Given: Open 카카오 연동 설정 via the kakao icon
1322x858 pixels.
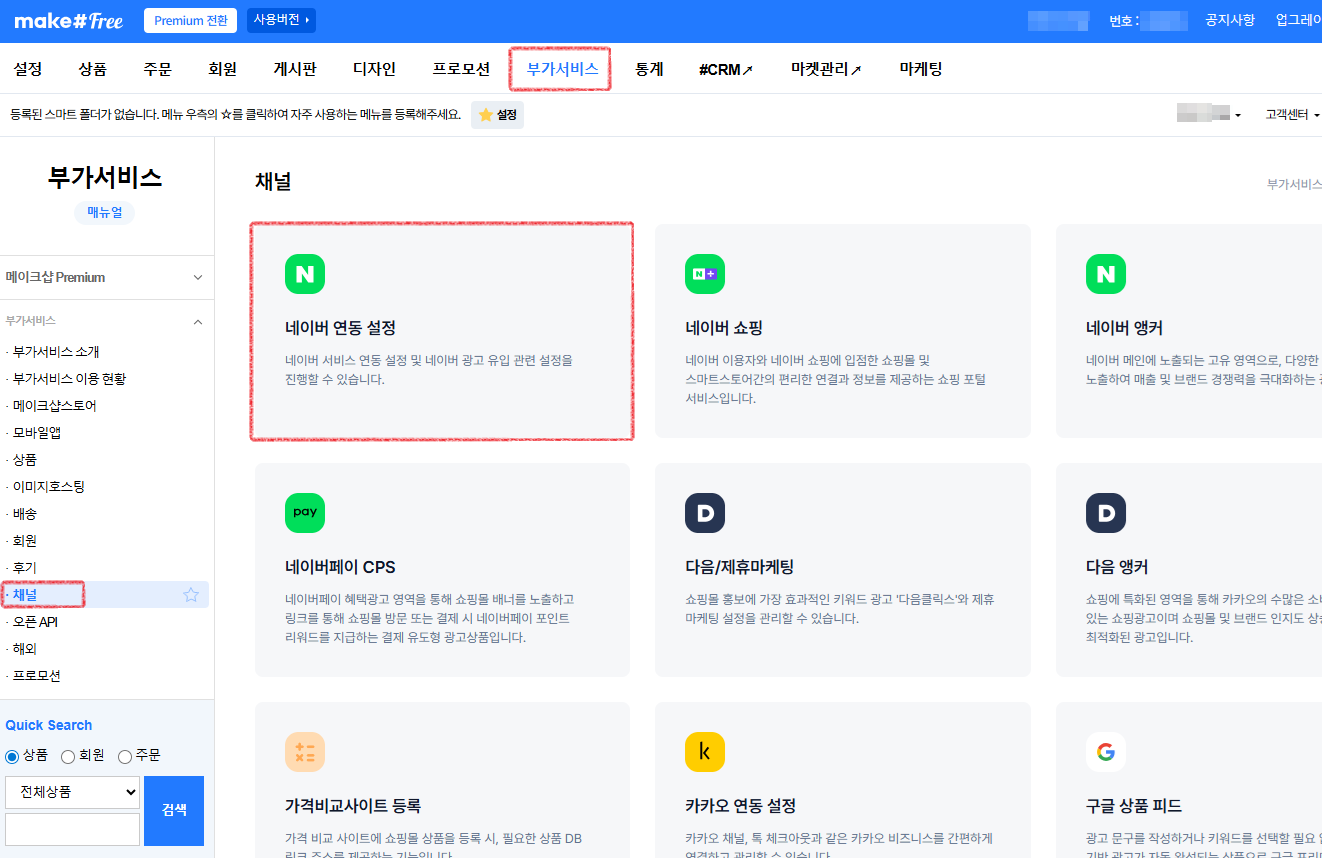Looking at the screenshot, I should [x=705, y=751].
